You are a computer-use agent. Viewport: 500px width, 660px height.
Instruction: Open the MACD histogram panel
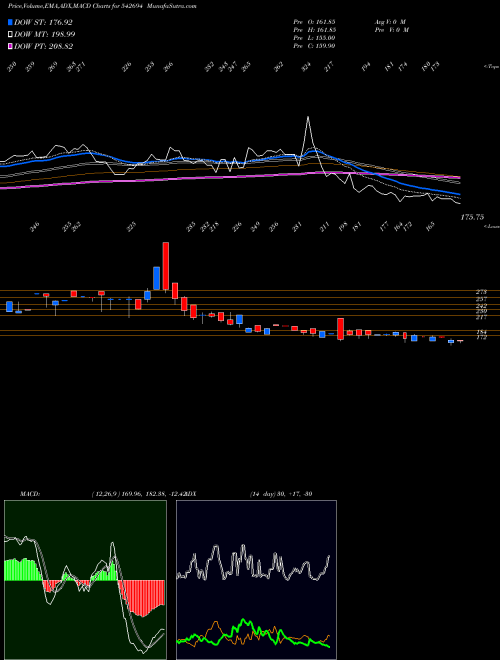pyautogui.click(x=85, y=580)
